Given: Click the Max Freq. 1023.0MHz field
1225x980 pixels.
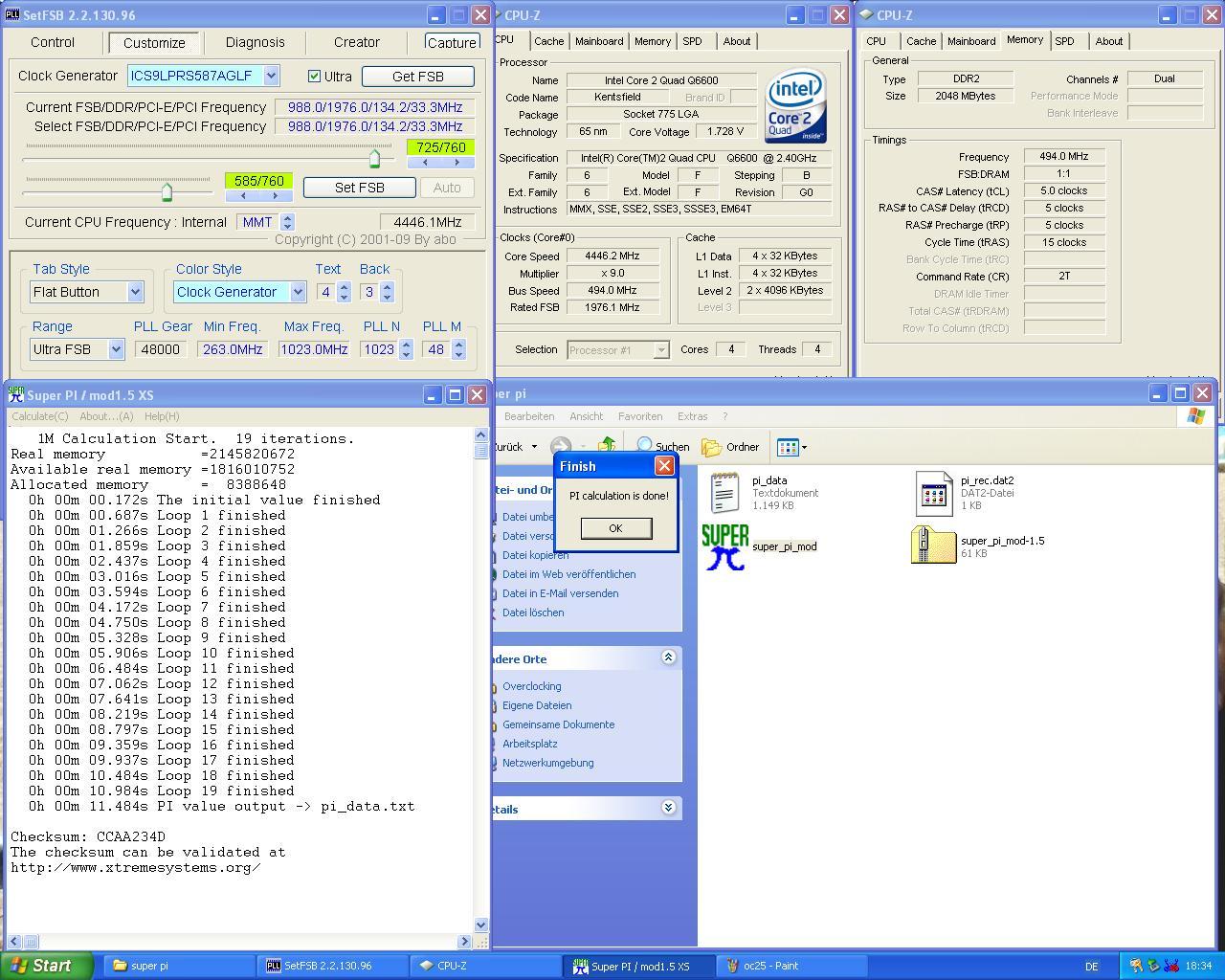Looking at the screenshot, I should [x=314, y=349].
